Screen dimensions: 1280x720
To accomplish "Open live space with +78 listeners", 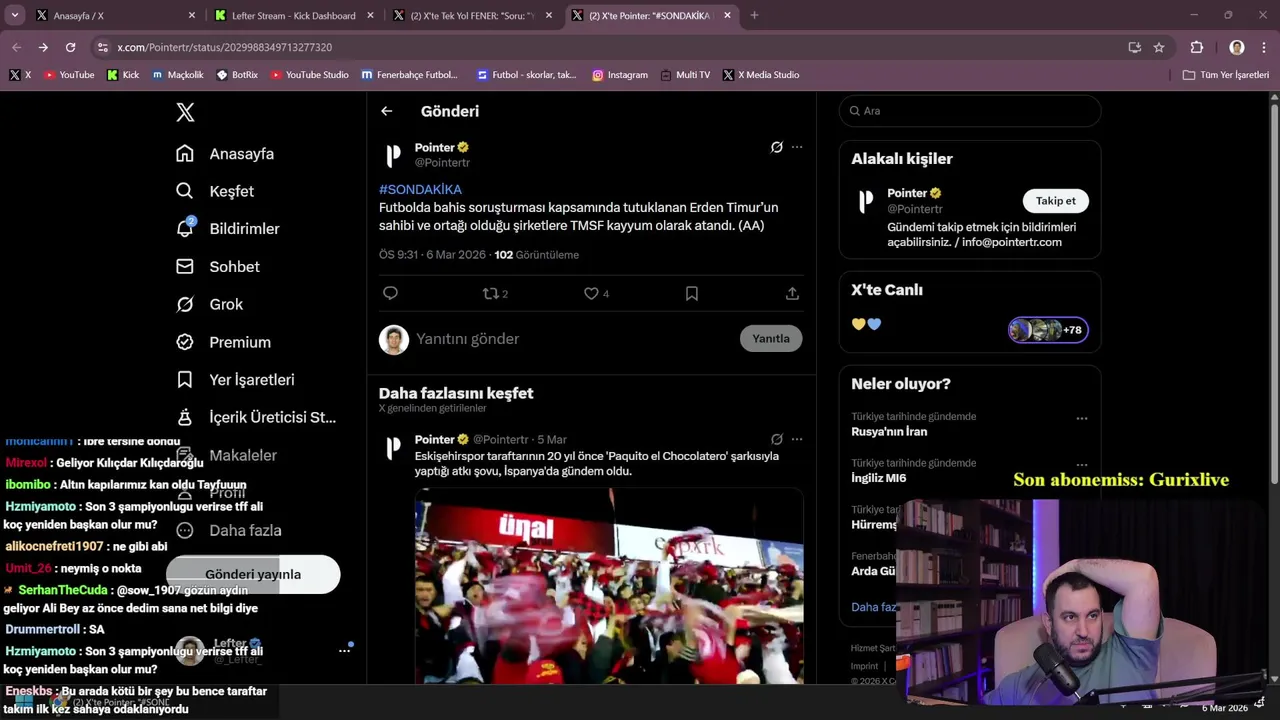I will pos(1048,330).
